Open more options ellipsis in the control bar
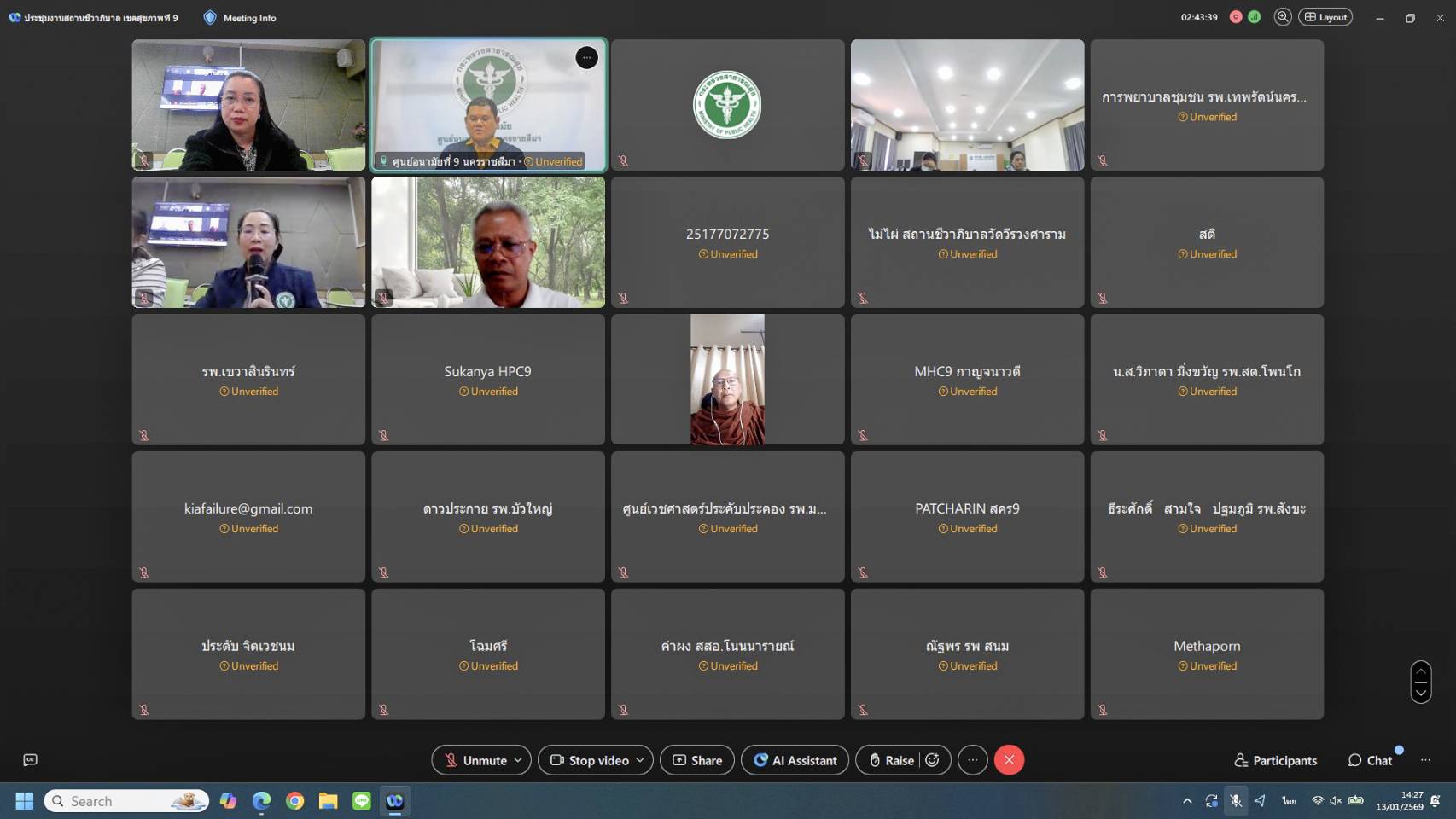This screenshot has width=1456, height=819. tap(972, 760)
